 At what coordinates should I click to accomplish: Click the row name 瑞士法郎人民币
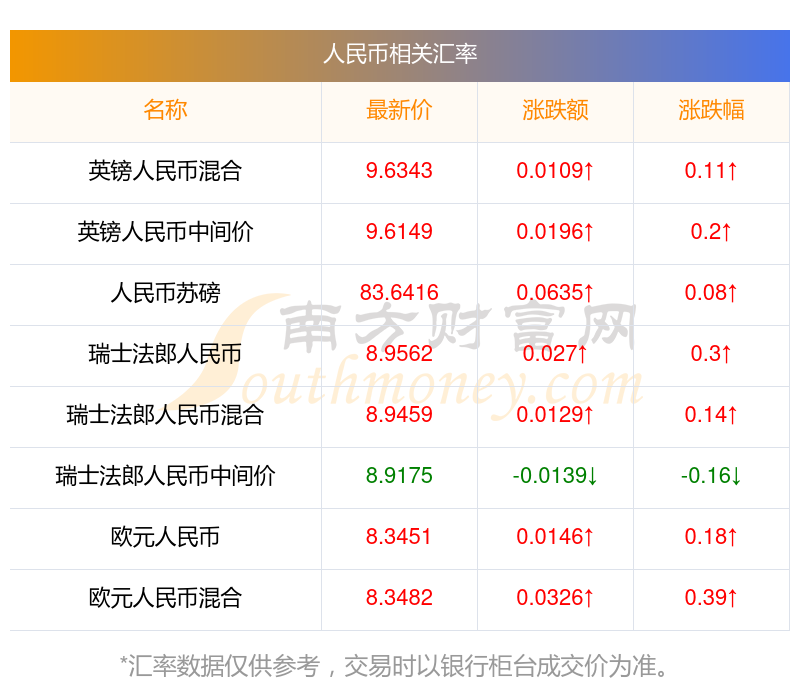point(165,354)
